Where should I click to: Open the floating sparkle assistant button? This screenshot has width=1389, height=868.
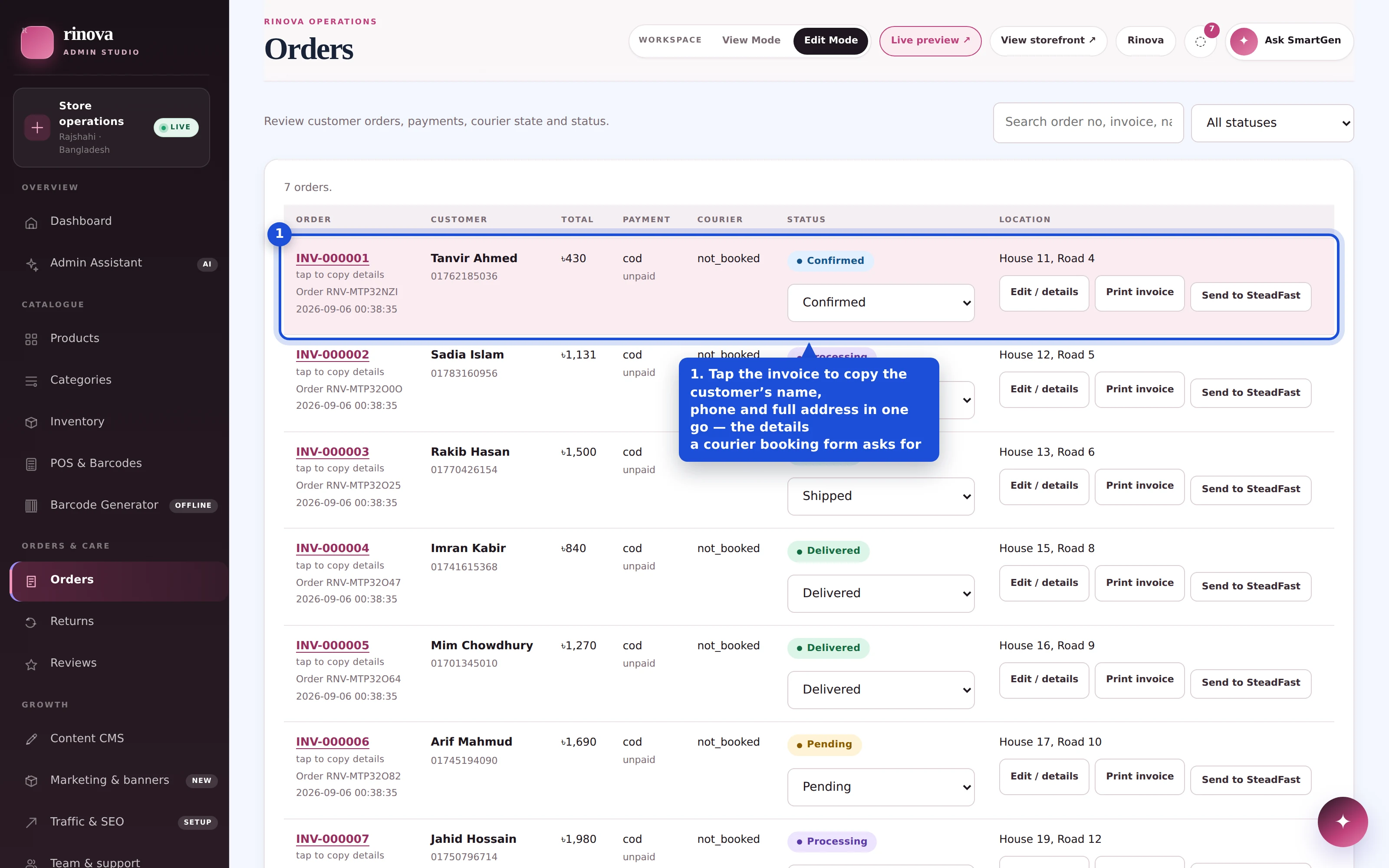[1343, 822]
